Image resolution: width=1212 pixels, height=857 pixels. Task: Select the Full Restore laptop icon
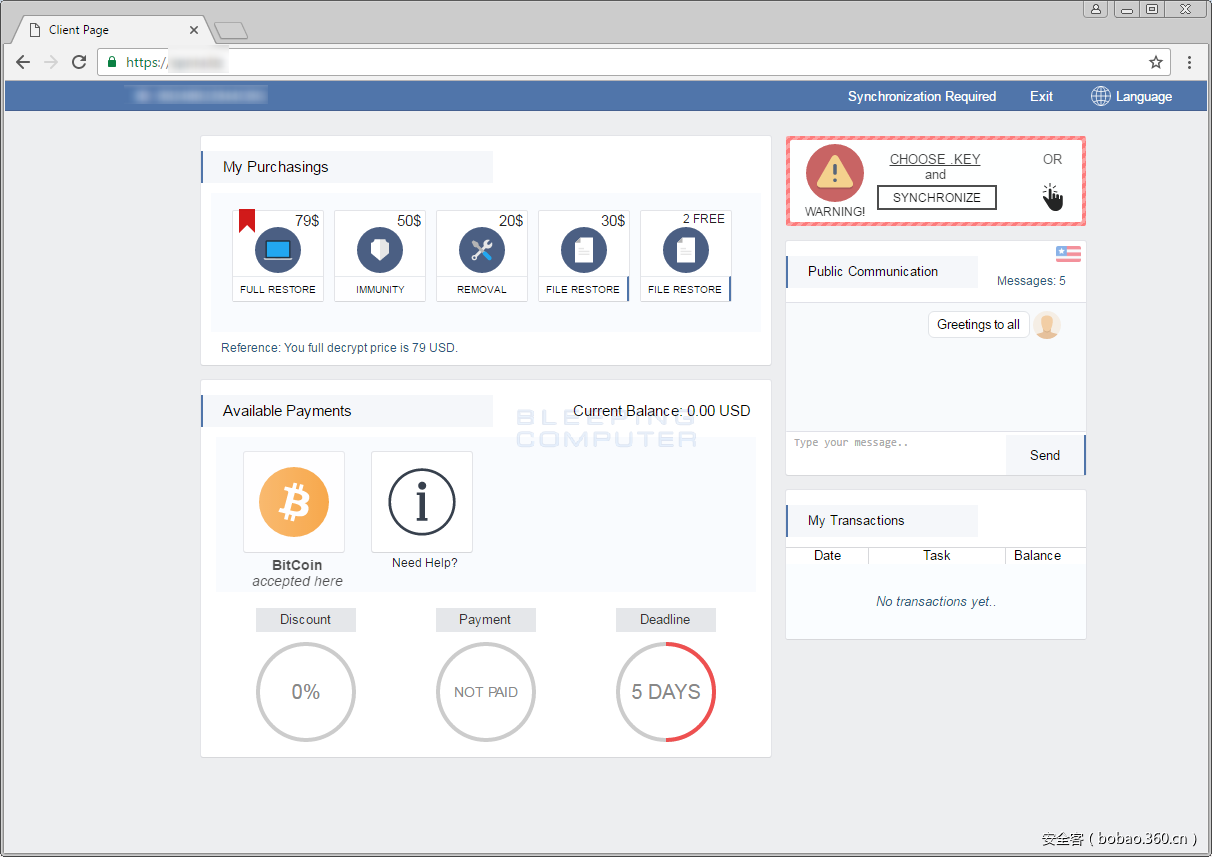pyautogui.click(x=277, y=250)
